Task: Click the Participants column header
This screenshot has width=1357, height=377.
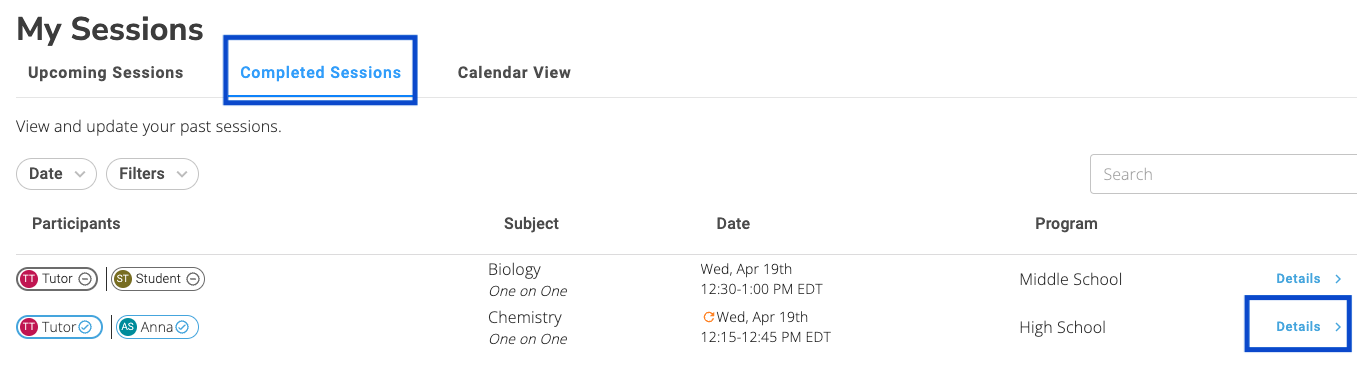Action: pos(76,224)
